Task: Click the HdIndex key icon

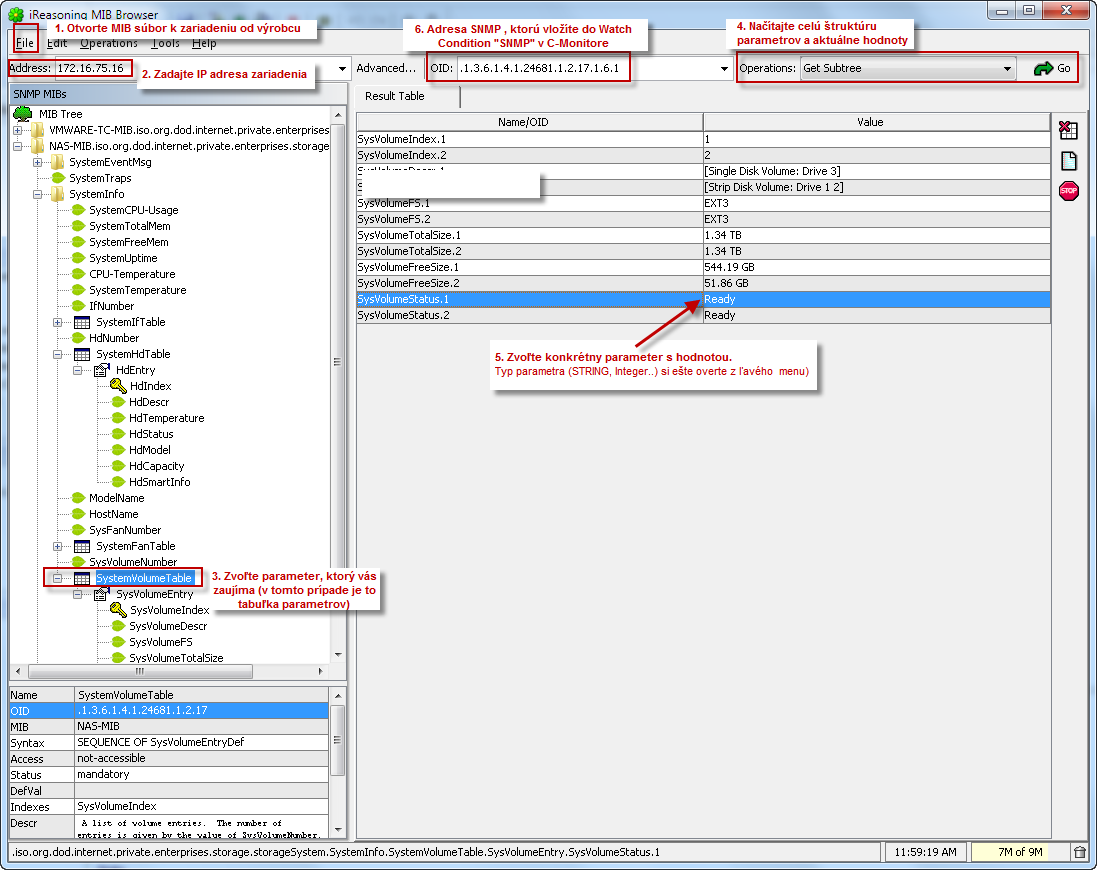Action: (x=118, y=385)
